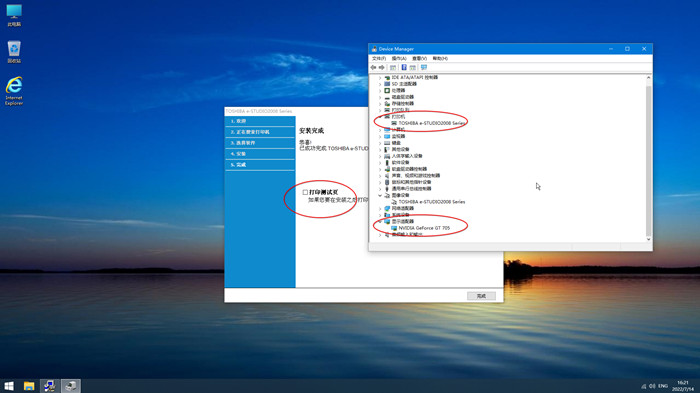Expand the network adapters (网络适配器) node

[380, 209]
